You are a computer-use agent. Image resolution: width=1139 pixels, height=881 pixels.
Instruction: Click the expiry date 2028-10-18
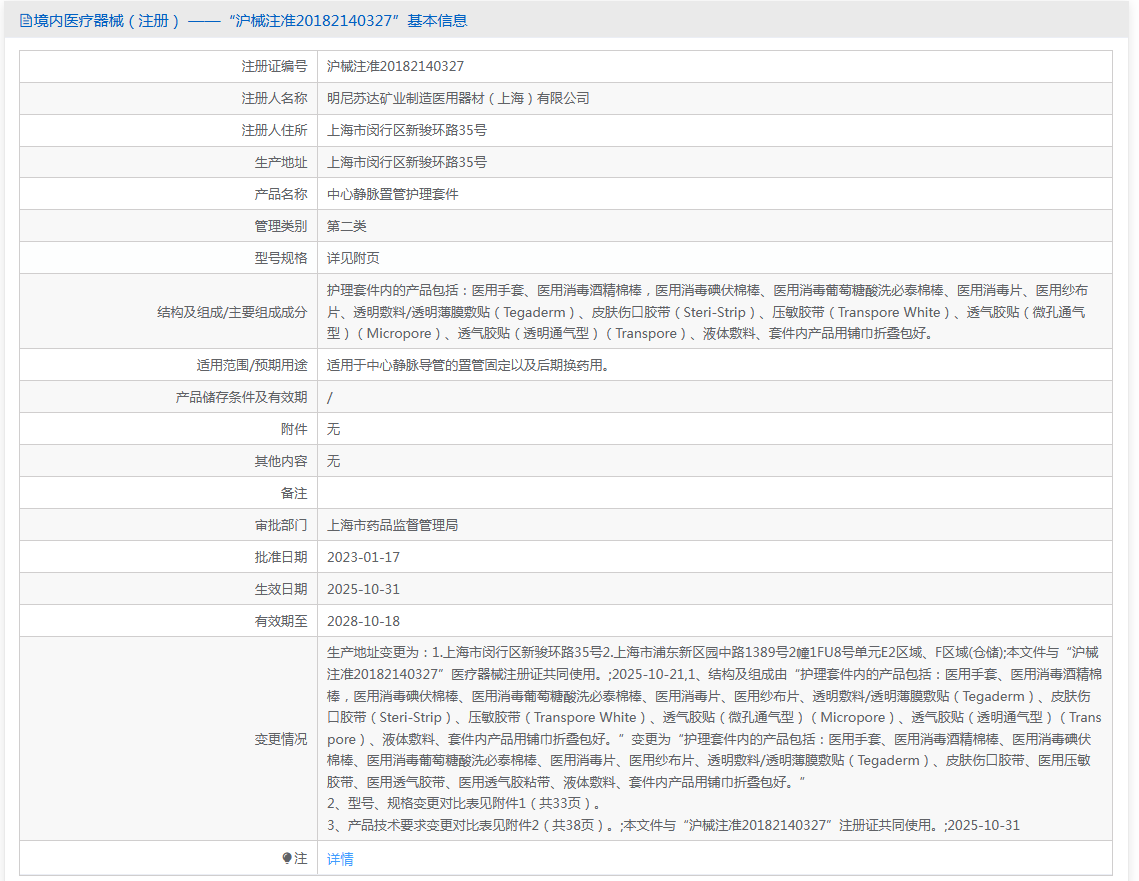pyautogui.click(x=363, y=621)
